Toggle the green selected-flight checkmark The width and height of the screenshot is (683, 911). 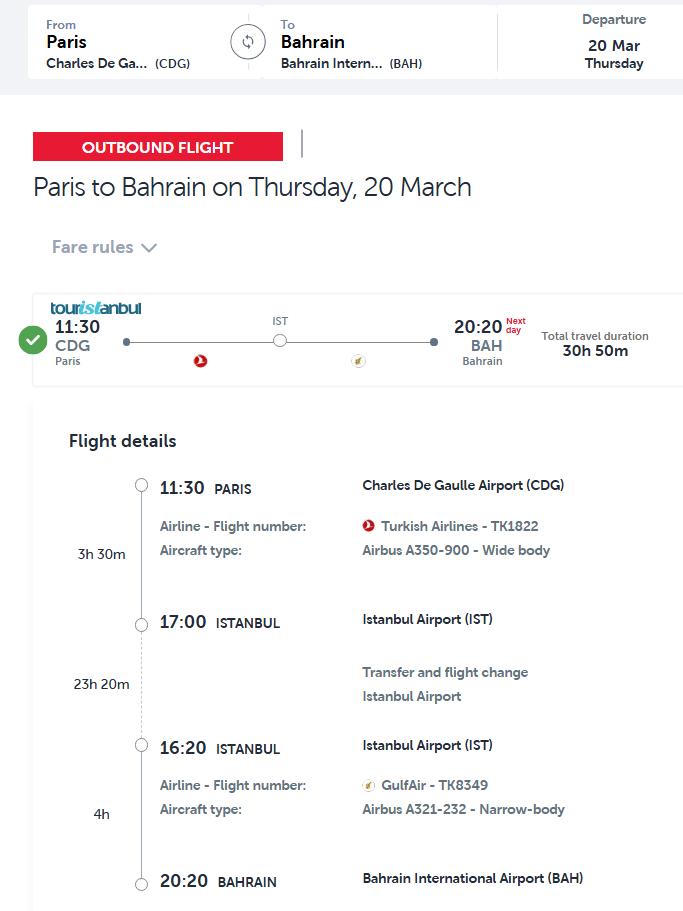click(33, 340)
